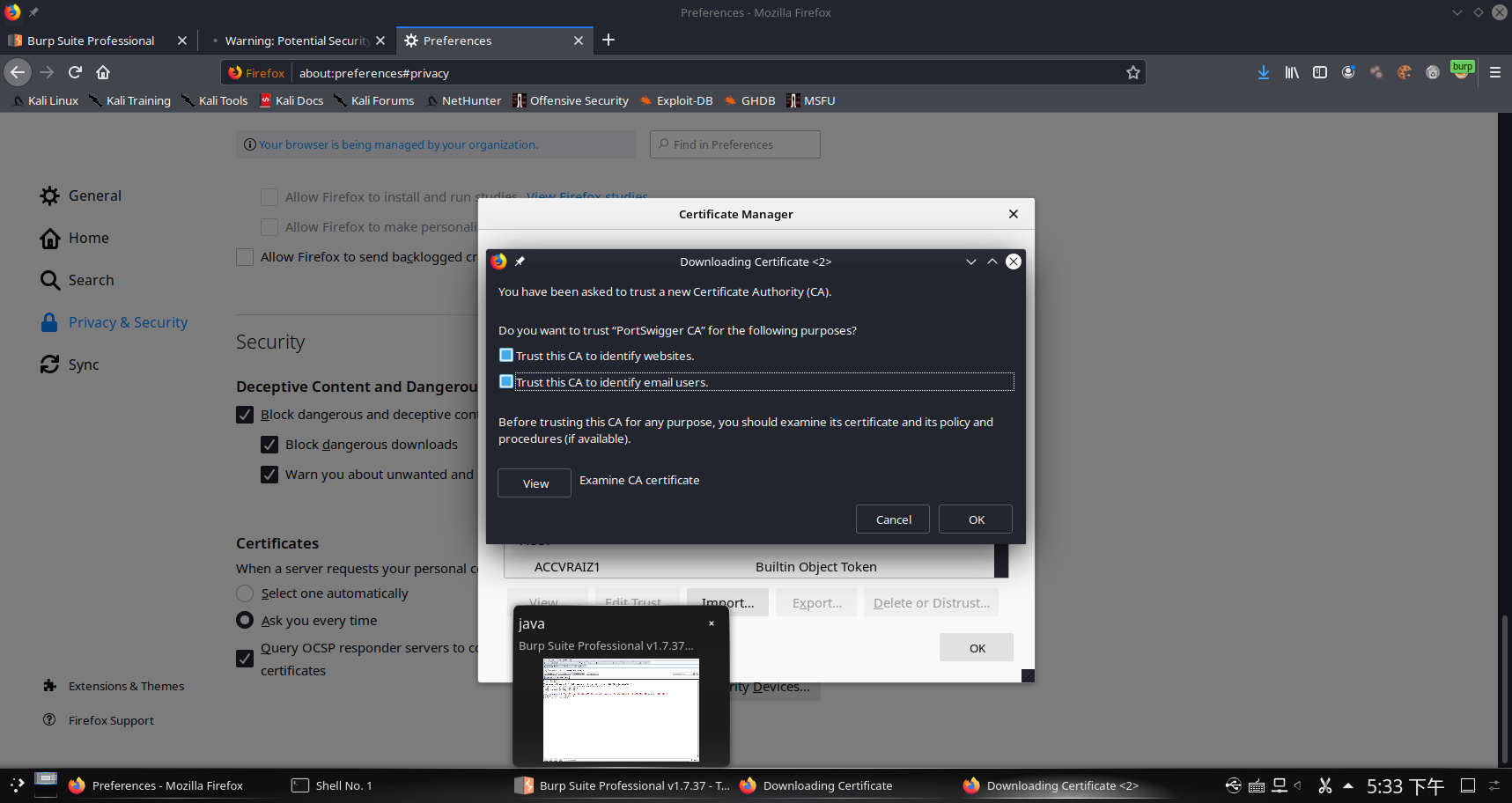
Task: Open the Firefox Account avatar icon
Action: [1348, 72]
